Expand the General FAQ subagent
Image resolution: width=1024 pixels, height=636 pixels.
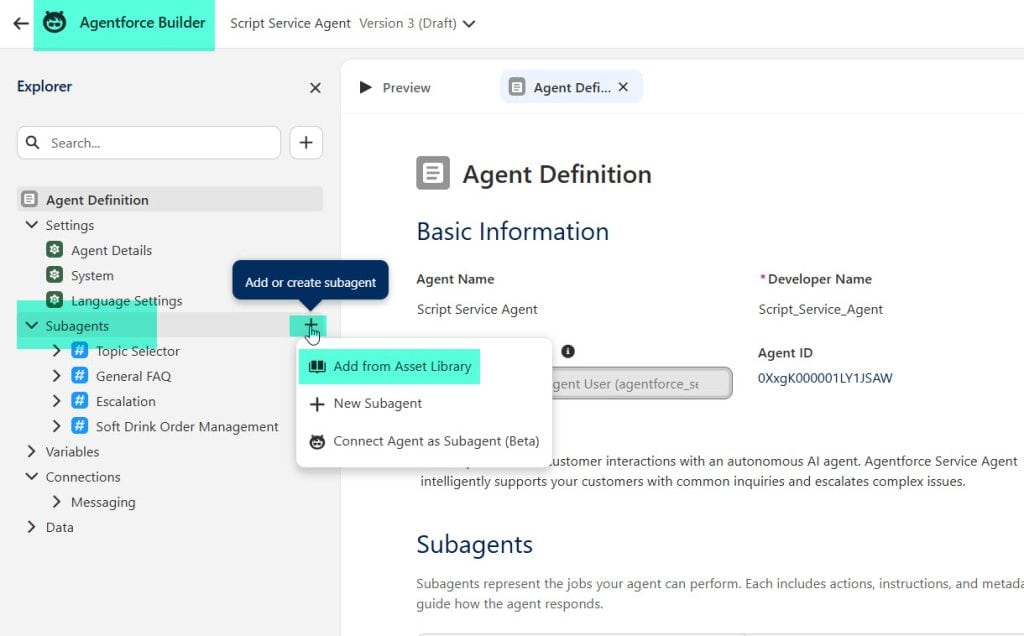click(56, 375)
